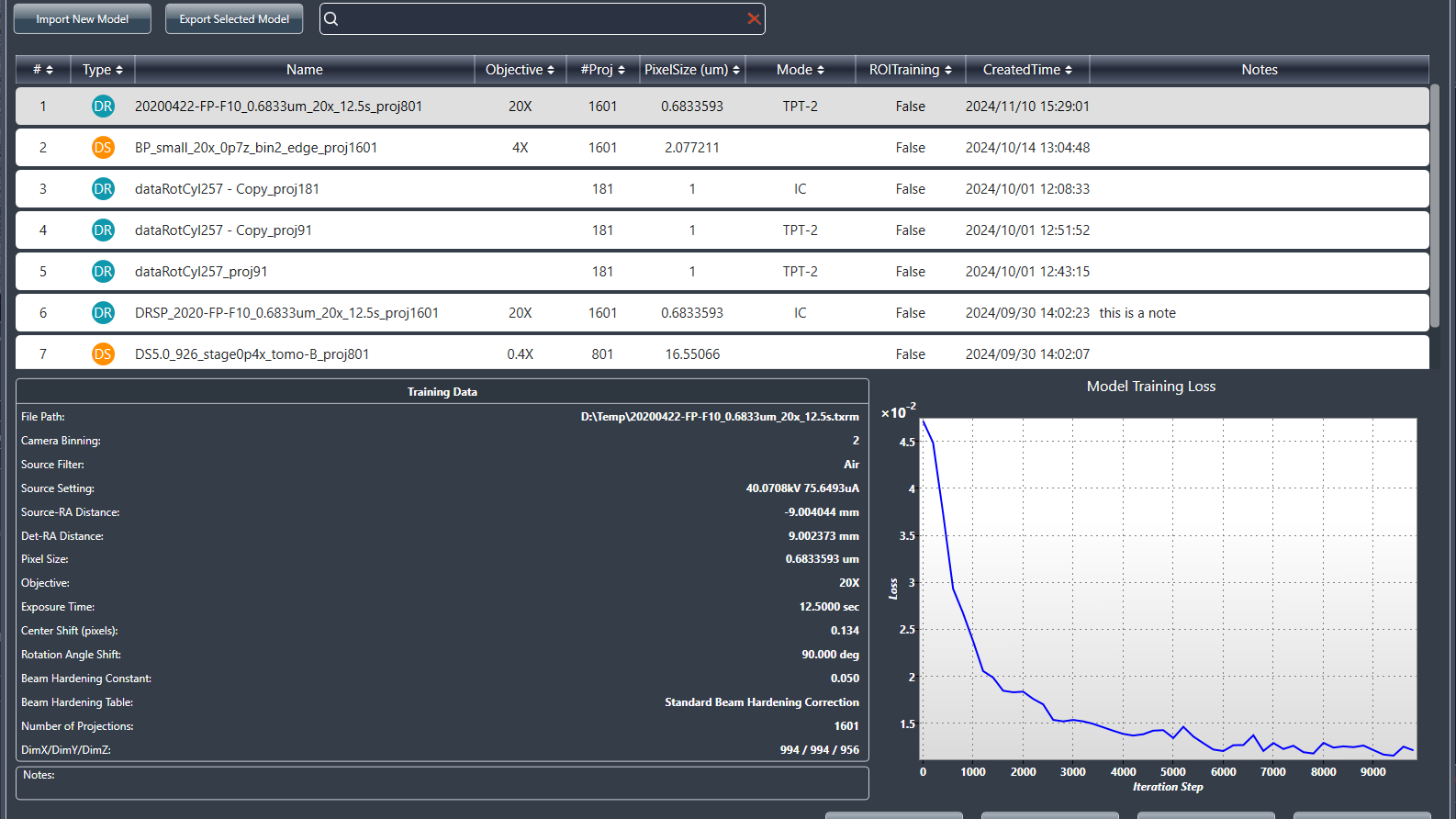Sort by CreatedTime column header
The height and width of the screenshot is (819, 1456).
[x=1027, y=70]
